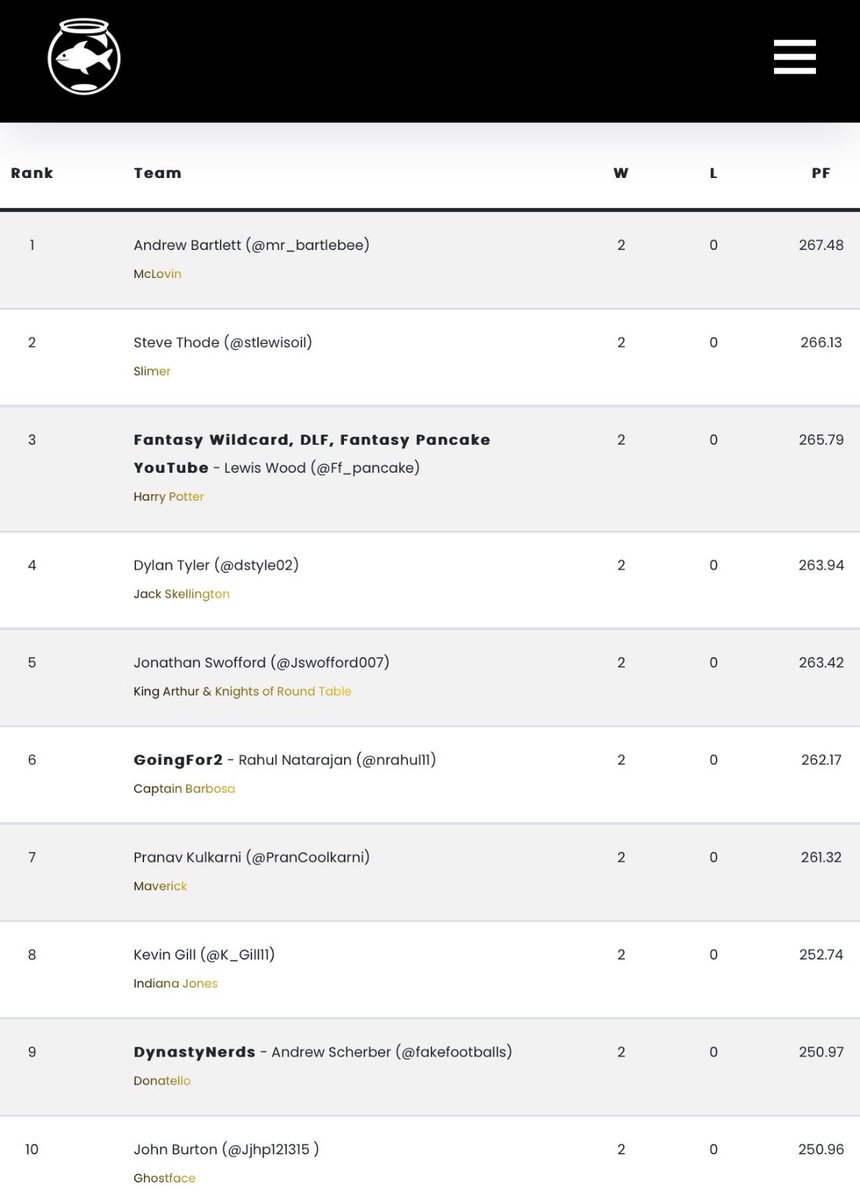Click the fishbowl logo icon

click(84, 57)
